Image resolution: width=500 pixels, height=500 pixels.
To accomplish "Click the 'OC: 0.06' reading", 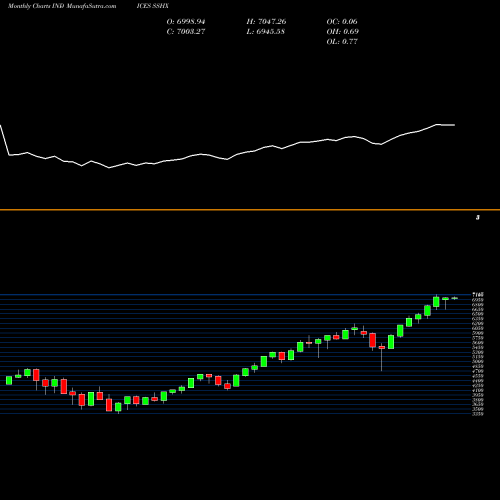I will (x=342, y=22).
